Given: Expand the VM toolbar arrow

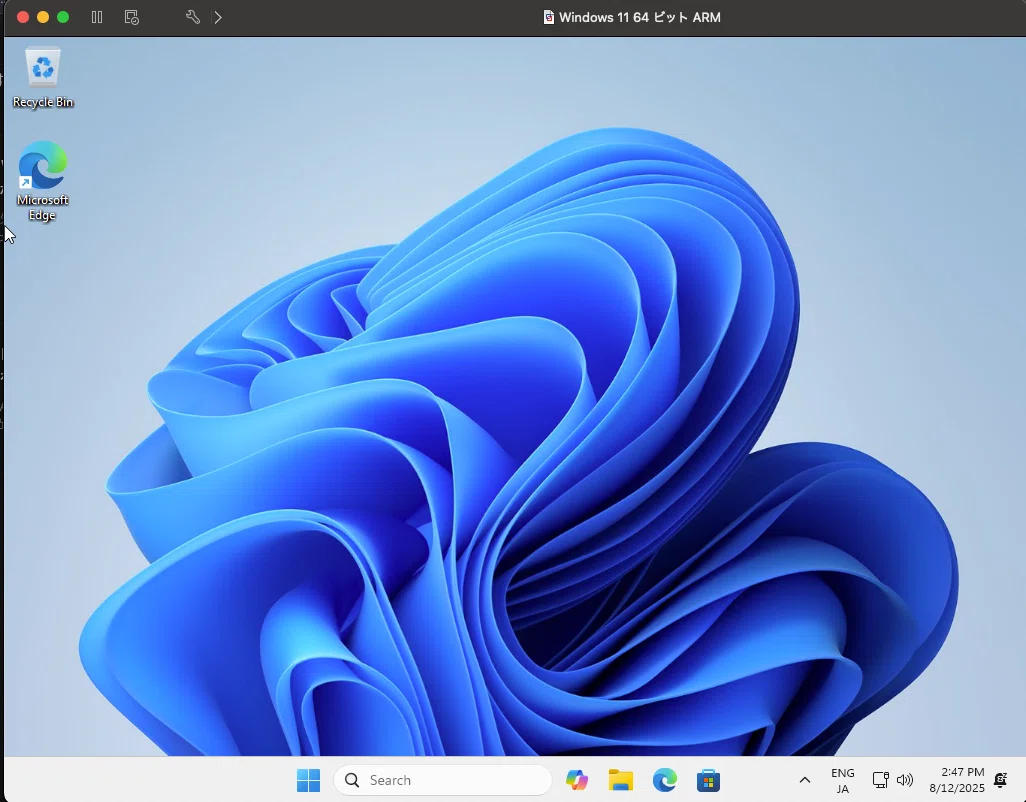Looking at the screenshot, I should coord(218,17).
